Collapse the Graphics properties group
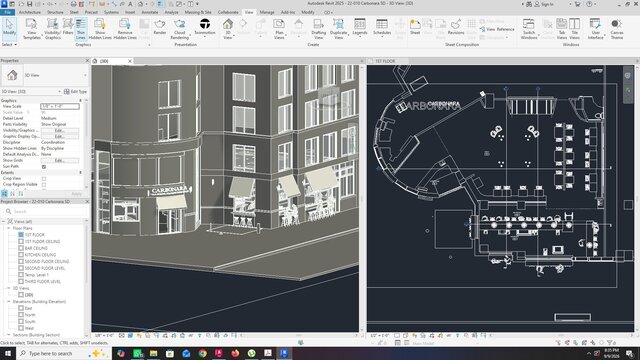Screen dimensions: 640x360 pyautogui.click(x=80, y=100)
